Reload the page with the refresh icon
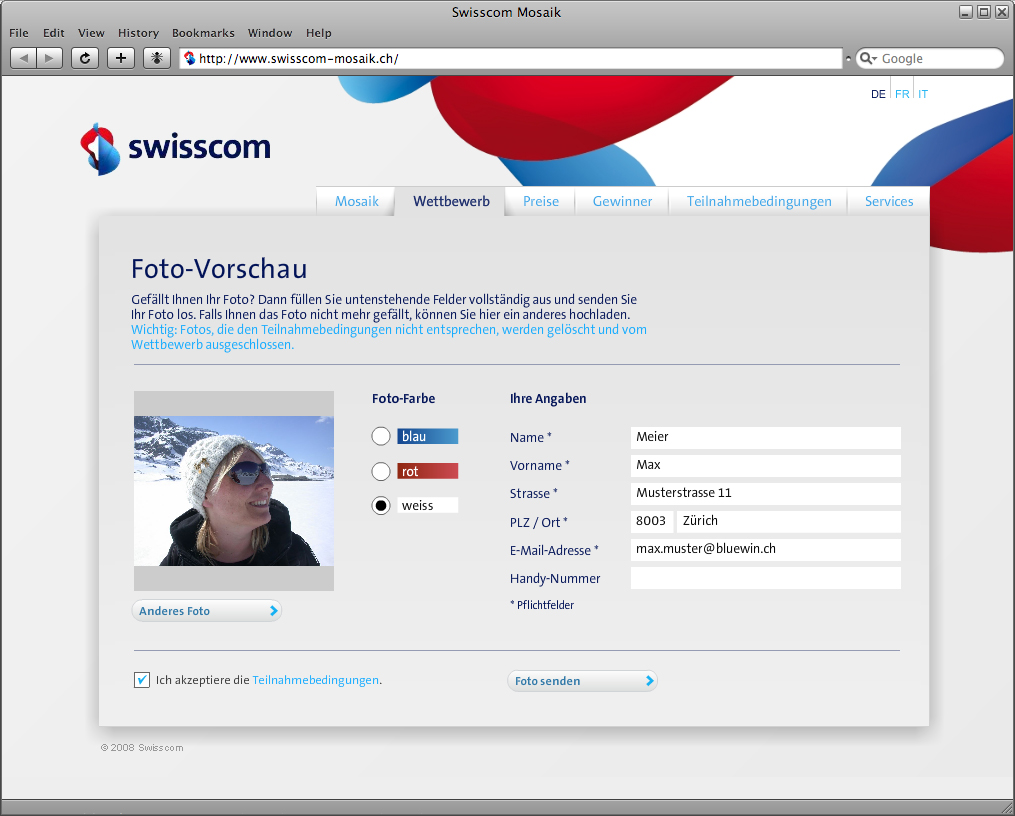1015x816 pixels. click(85, 58)
